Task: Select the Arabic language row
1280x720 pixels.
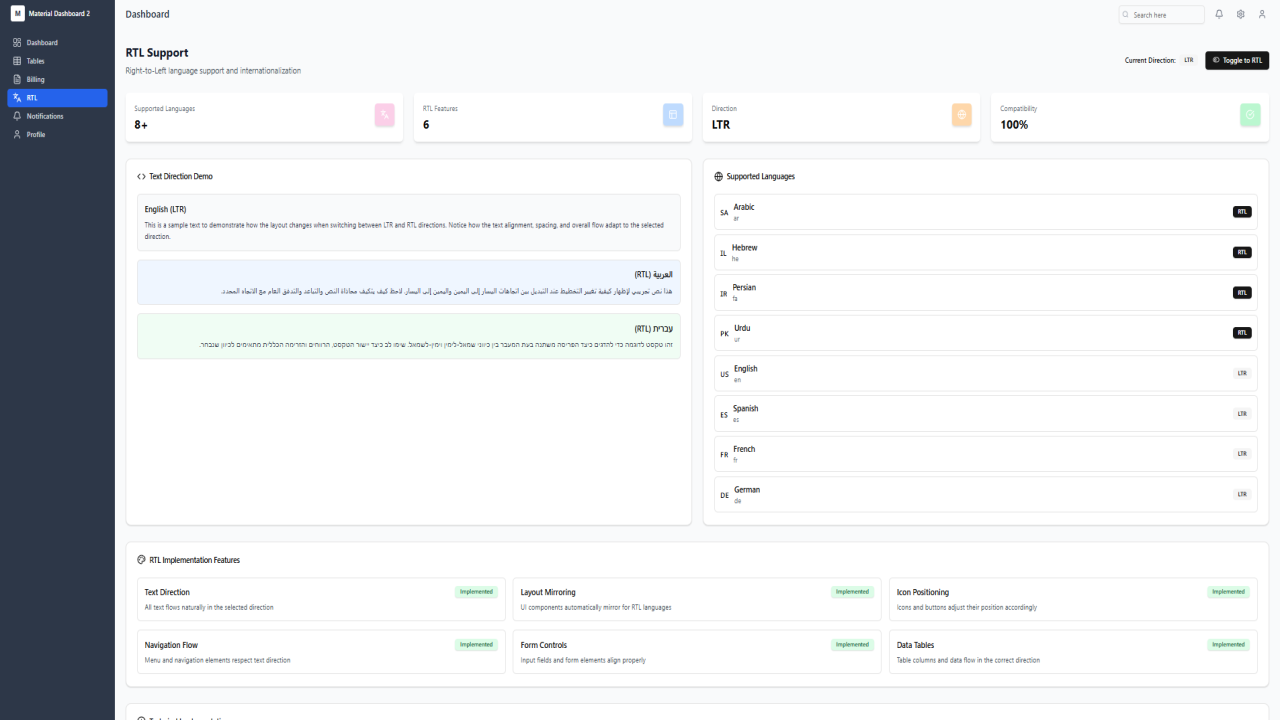Action: (985, 212)
